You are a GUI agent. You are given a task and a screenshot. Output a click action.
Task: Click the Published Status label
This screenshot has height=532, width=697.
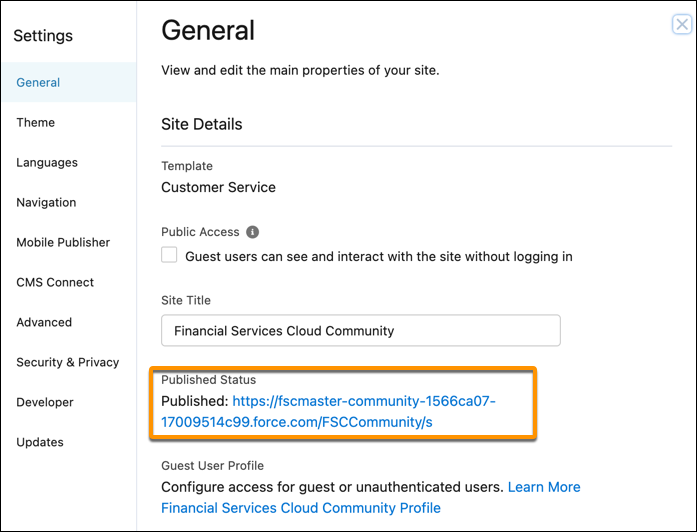coord(208,380)
